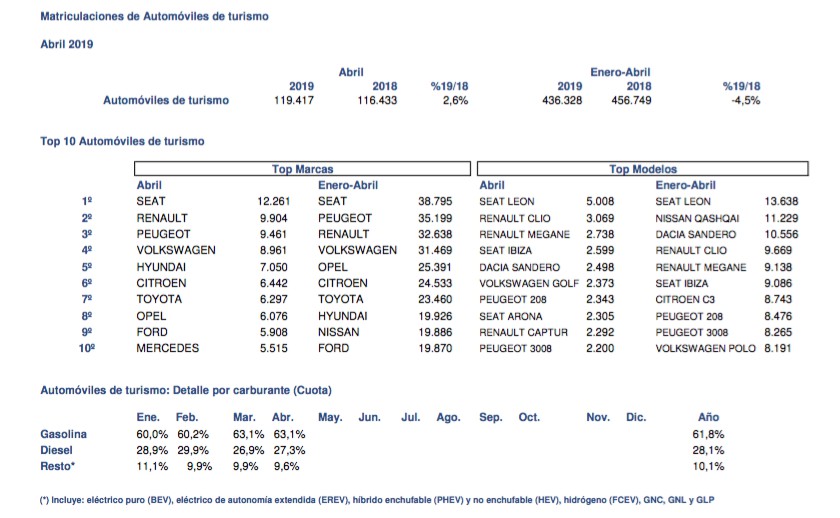Screen dimensions: 840x518
Task: Select the Gasolina row label
Action: click(x=63, y=434)
